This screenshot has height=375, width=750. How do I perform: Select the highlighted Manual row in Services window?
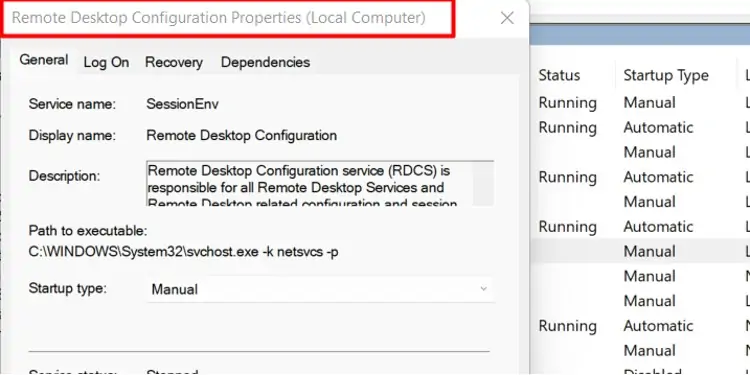tap(640, 251)
